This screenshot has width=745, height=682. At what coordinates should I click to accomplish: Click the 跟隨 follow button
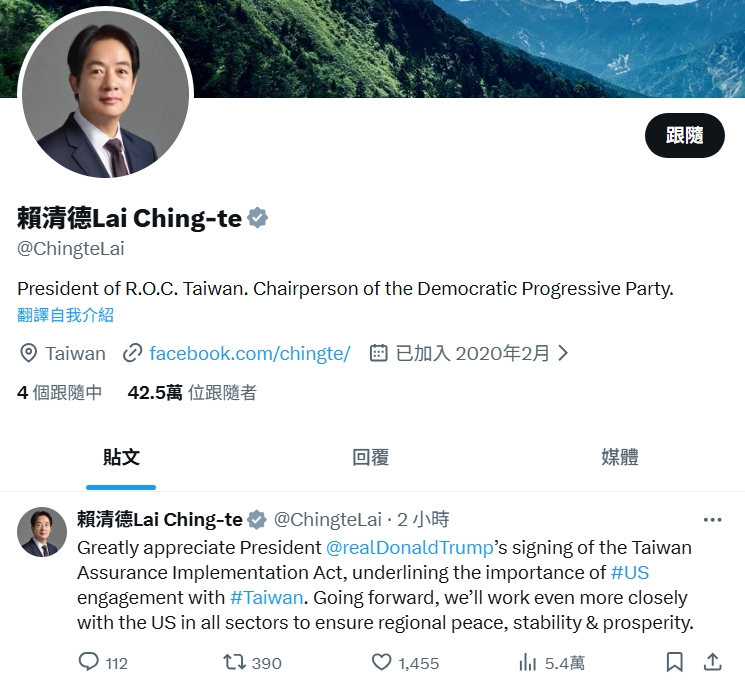(x=685, y=135)
